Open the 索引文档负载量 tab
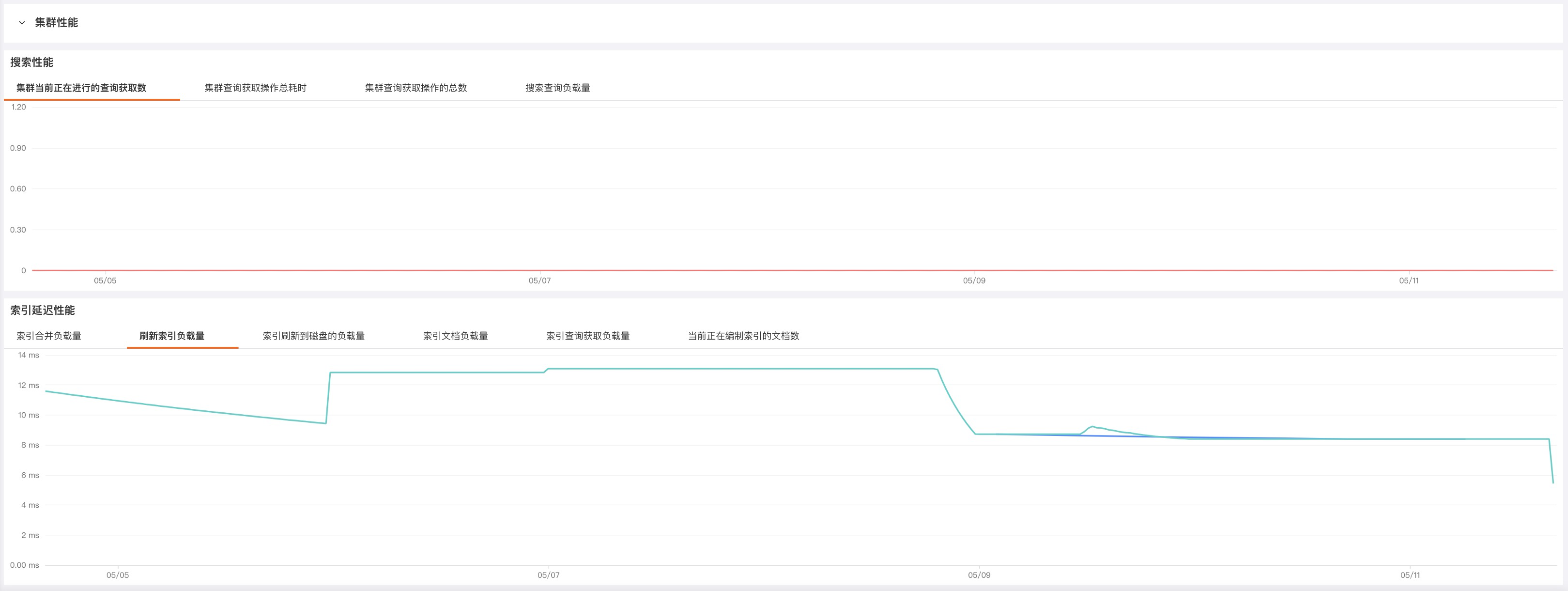Screen dimensions: 1568x591 (x=455, y=336)
